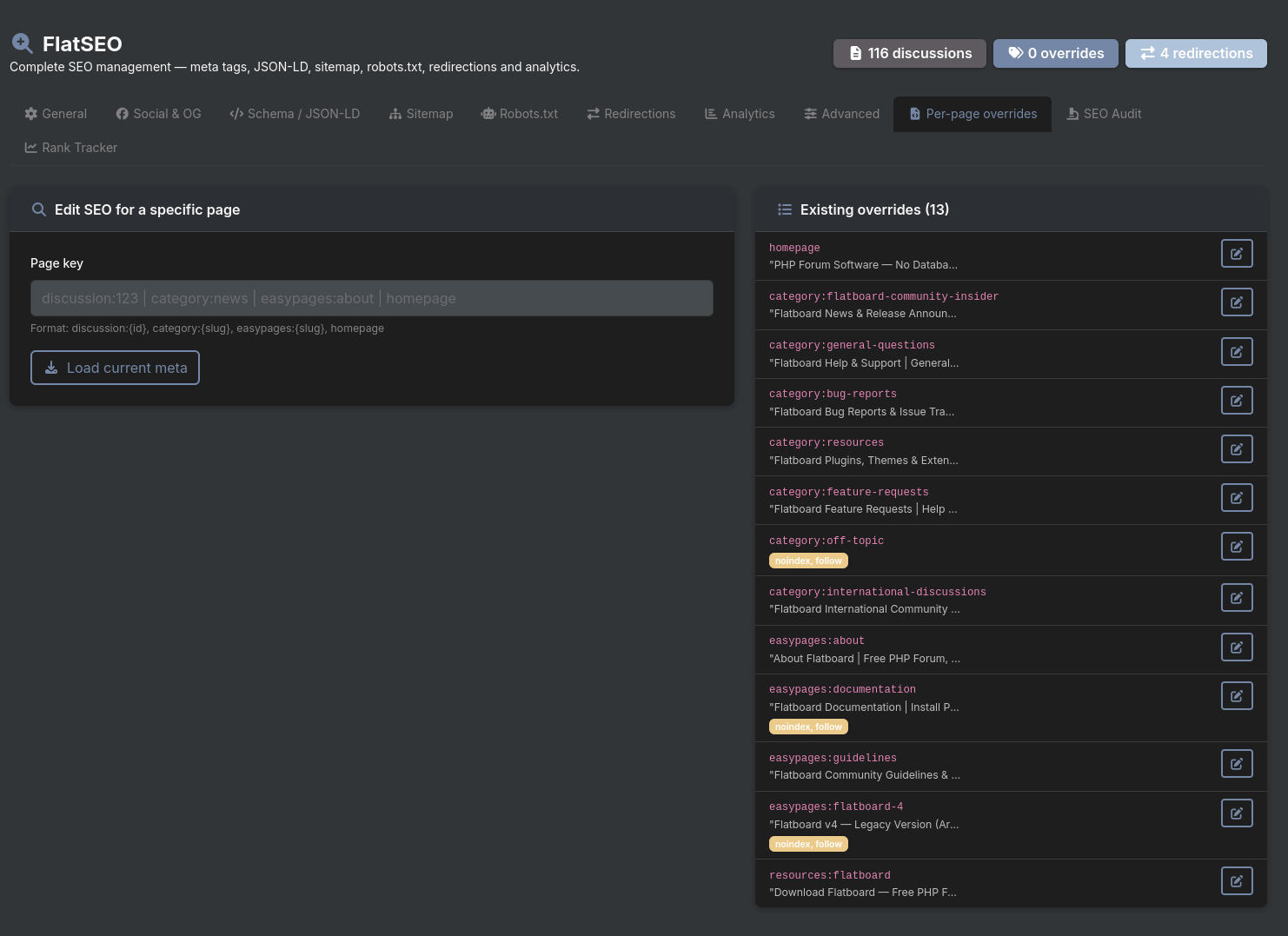Go to the Rank Tracker tab
The width and height of the screenshot is (1288, 936).
point(70,148)
